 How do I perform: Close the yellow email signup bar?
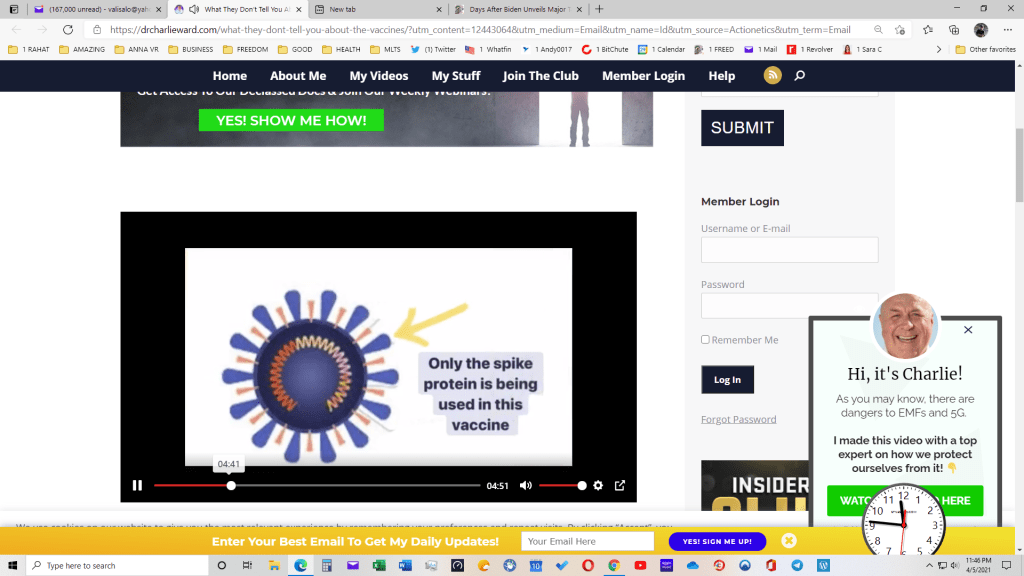pyautogui.click(x=788, y=541)
